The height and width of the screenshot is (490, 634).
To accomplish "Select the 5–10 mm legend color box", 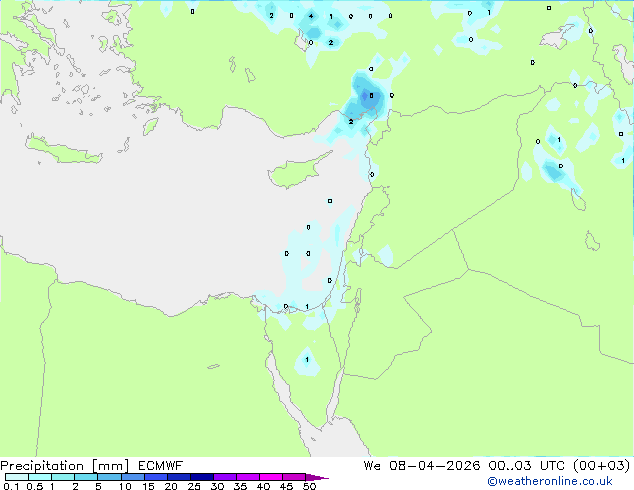I will pyautogui.click(x=109, y=477).
